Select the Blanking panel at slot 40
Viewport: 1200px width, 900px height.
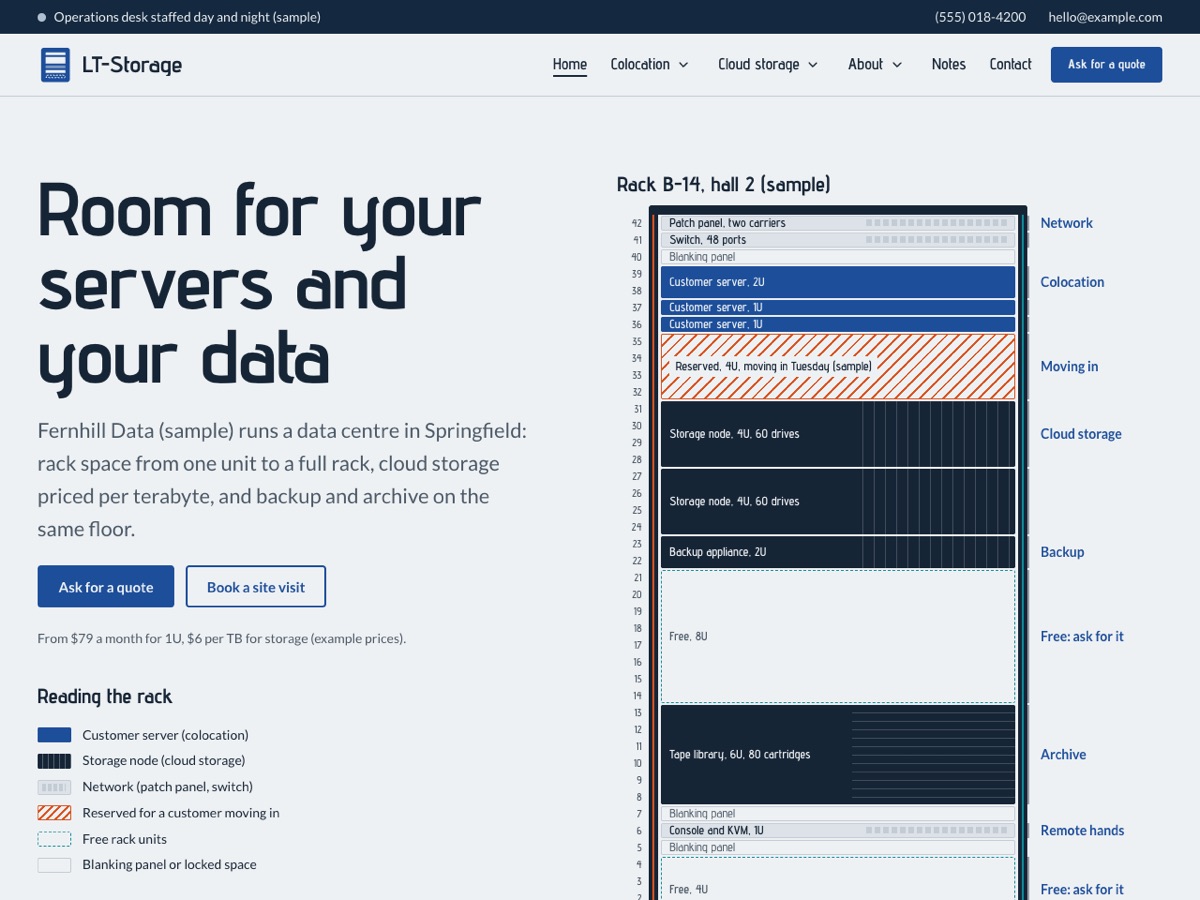(x=838, y=257)
